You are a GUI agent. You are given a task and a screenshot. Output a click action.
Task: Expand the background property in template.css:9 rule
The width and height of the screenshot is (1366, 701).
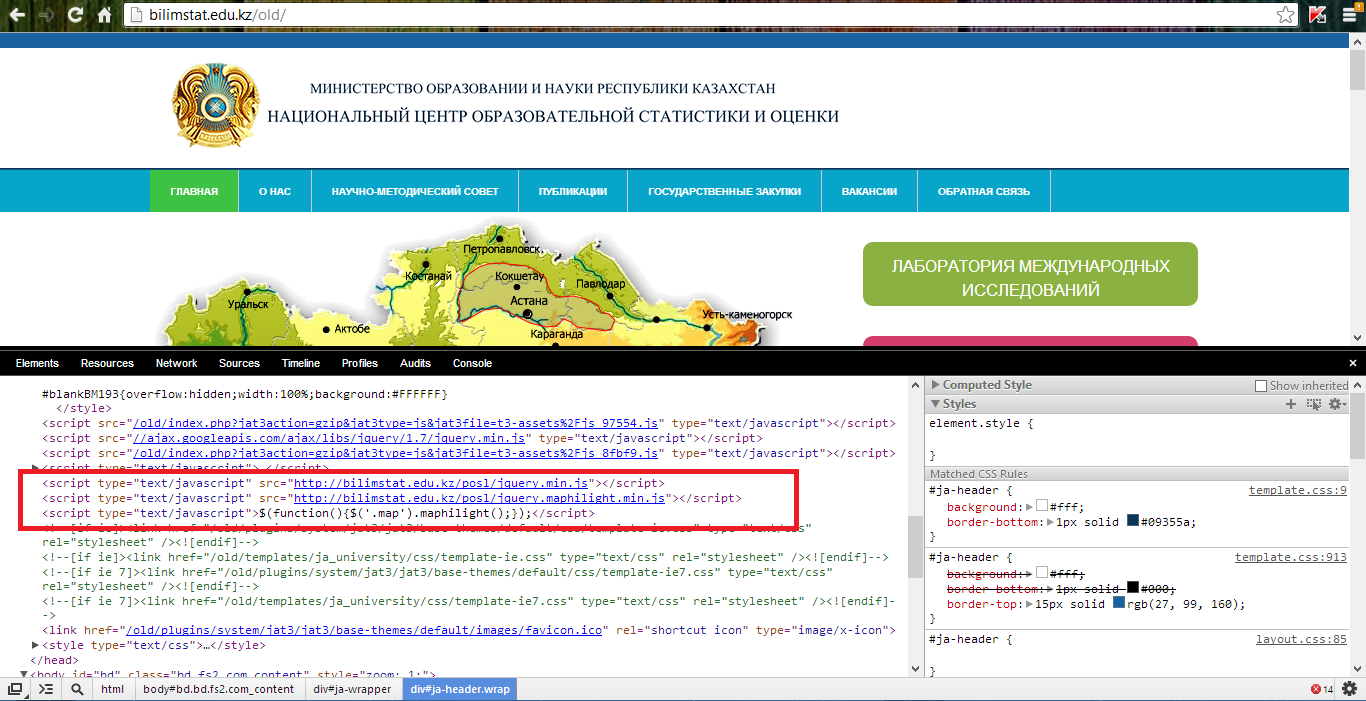point(1030,507)
